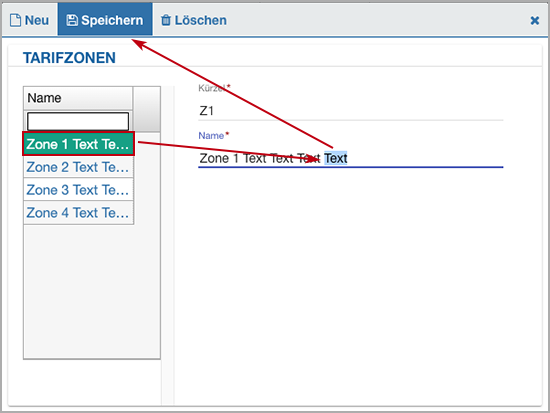Click the new document icon beside Neu
Image resolution: width=550 pixels, height=413 pixels.
[15, 20]
